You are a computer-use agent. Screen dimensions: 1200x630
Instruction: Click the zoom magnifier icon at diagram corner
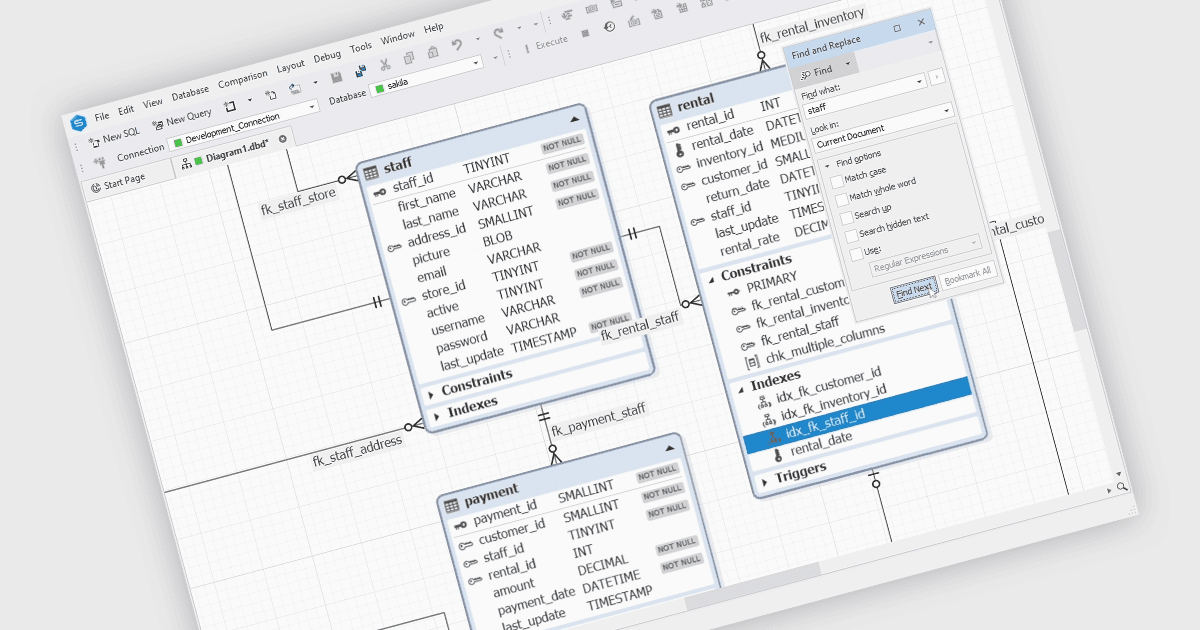[x=1122, y=486]
